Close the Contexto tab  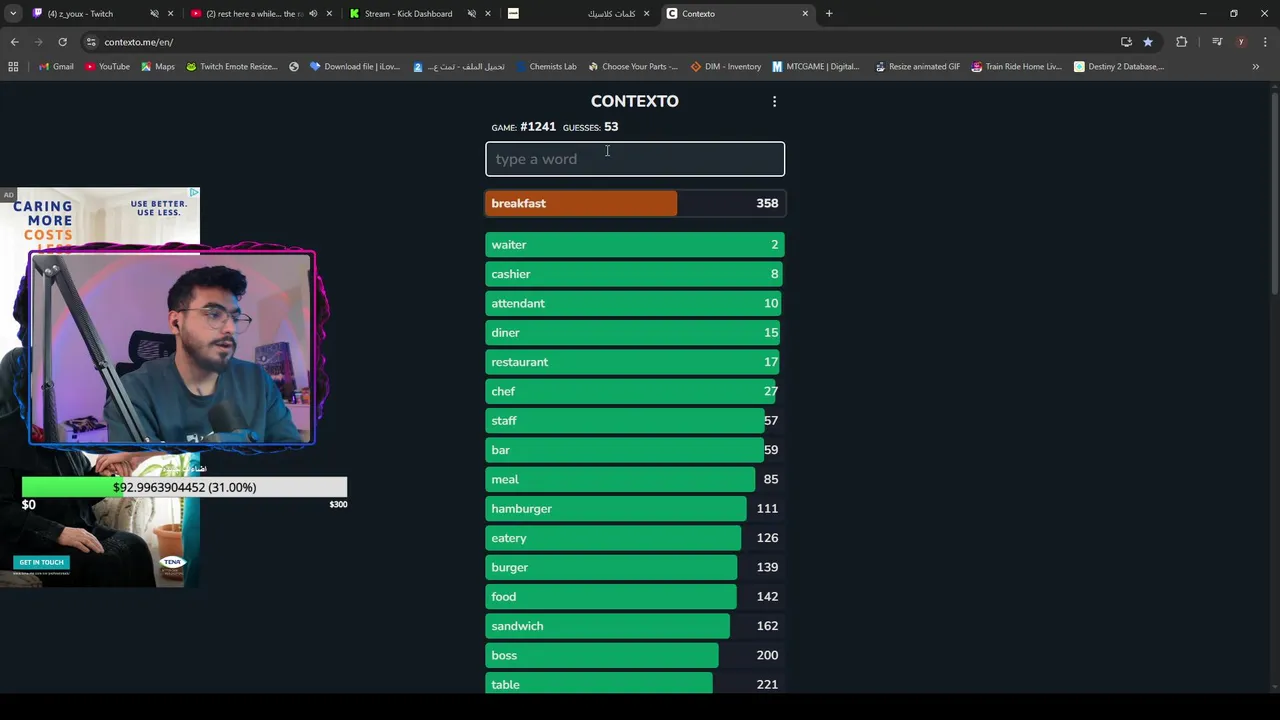click(x=805, y=14)
